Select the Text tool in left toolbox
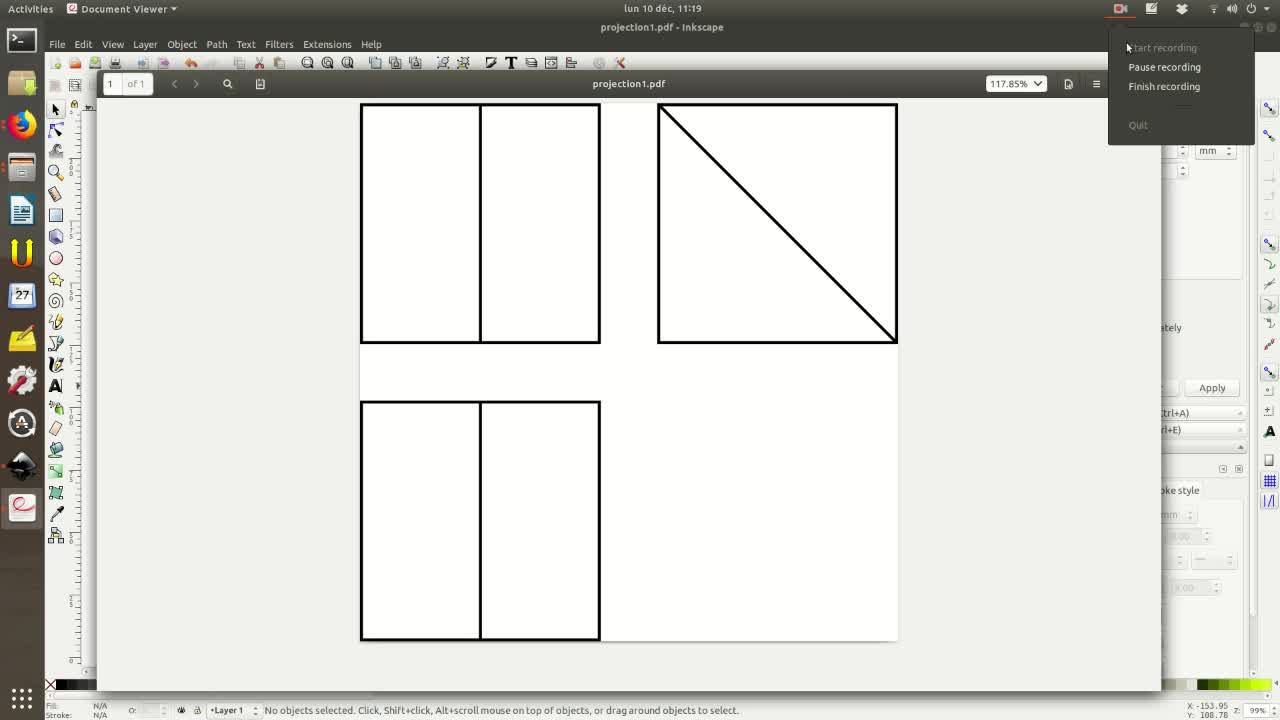Image resolution: width=1280 pixels, height=720 pixels. 56,386
